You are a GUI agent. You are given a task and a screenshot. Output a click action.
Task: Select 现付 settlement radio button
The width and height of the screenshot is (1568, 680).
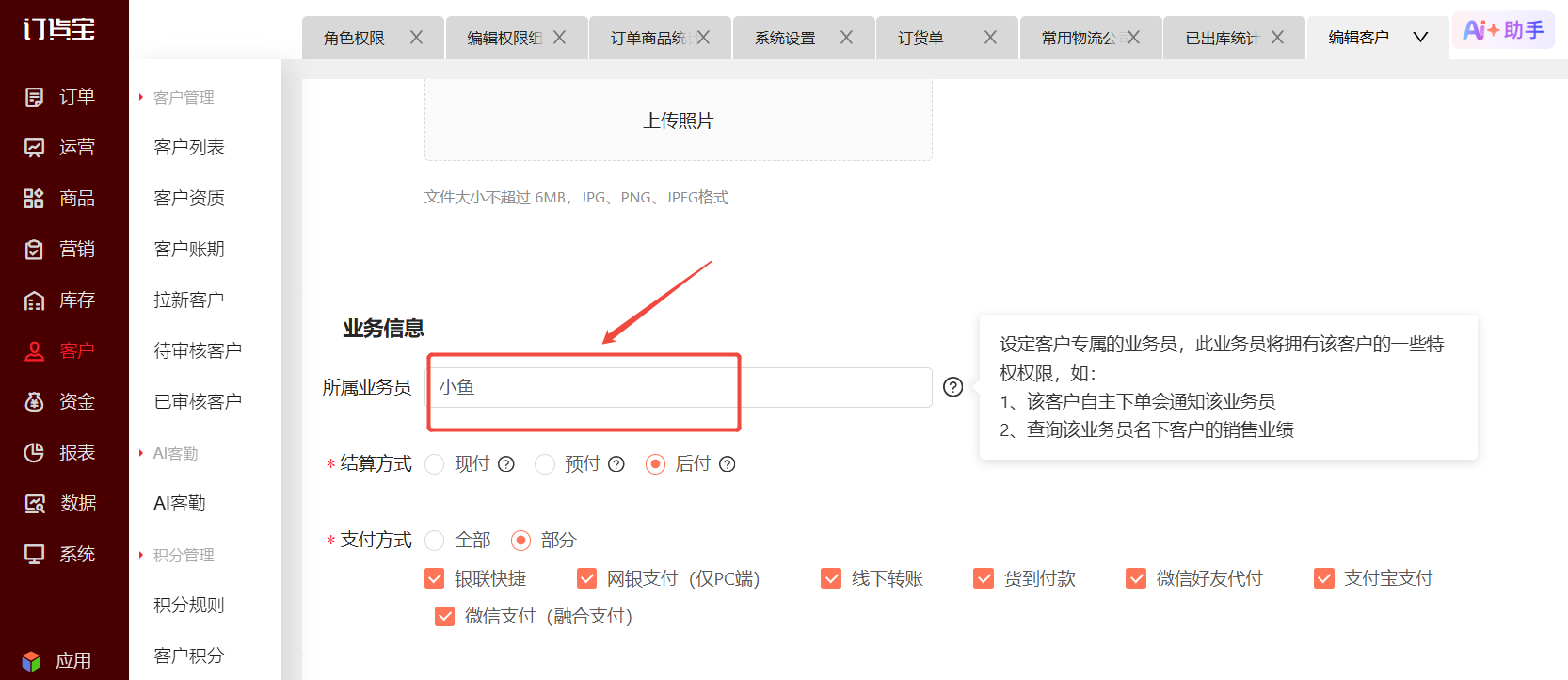pos(435,464)
